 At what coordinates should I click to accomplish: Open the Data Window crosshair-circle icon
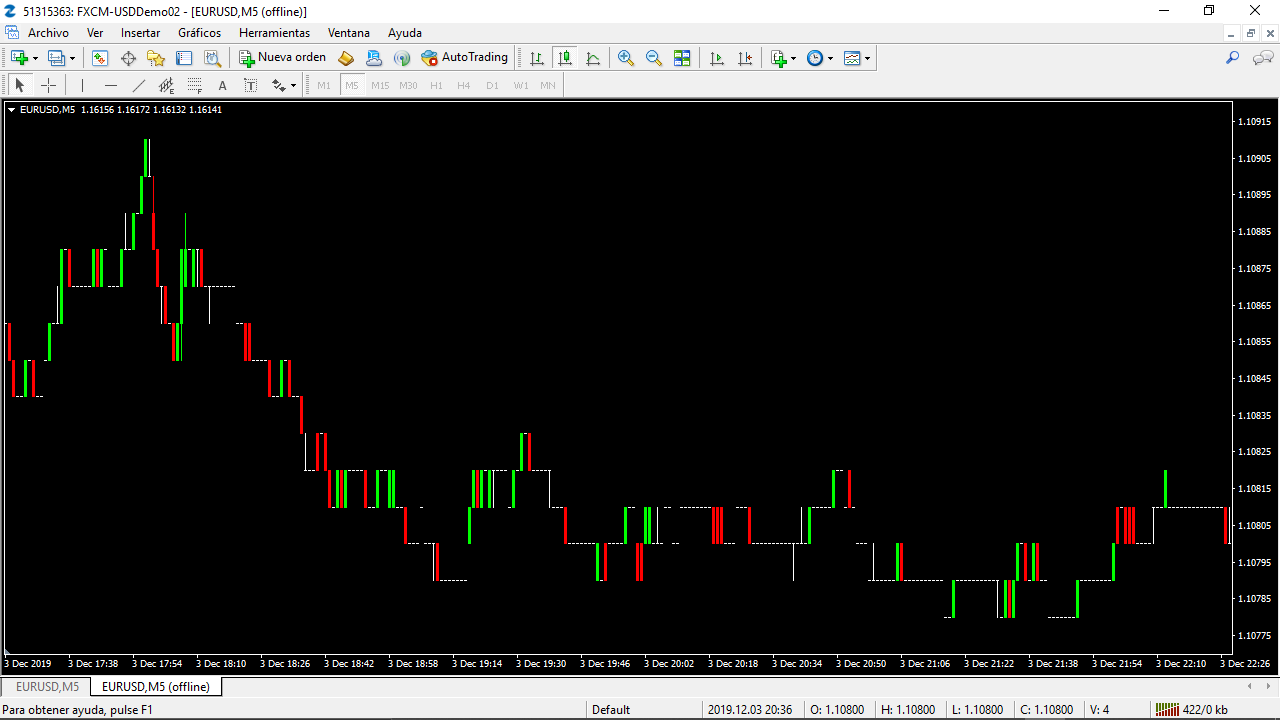pos(128,58)
